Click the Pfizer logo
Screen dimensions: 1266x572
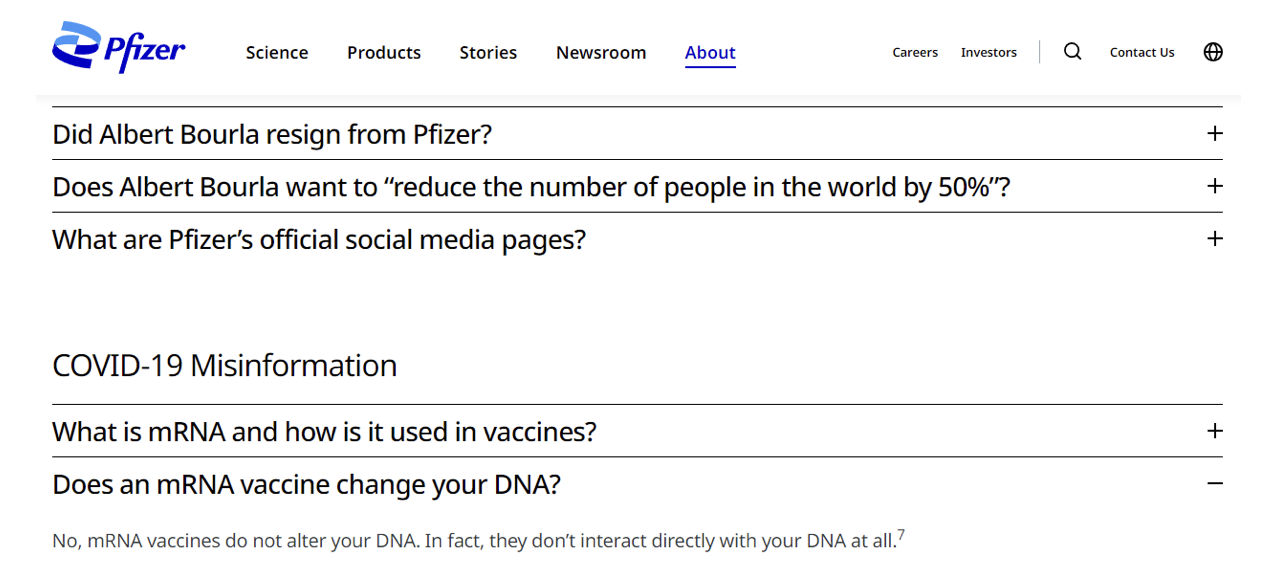point(118,47)
